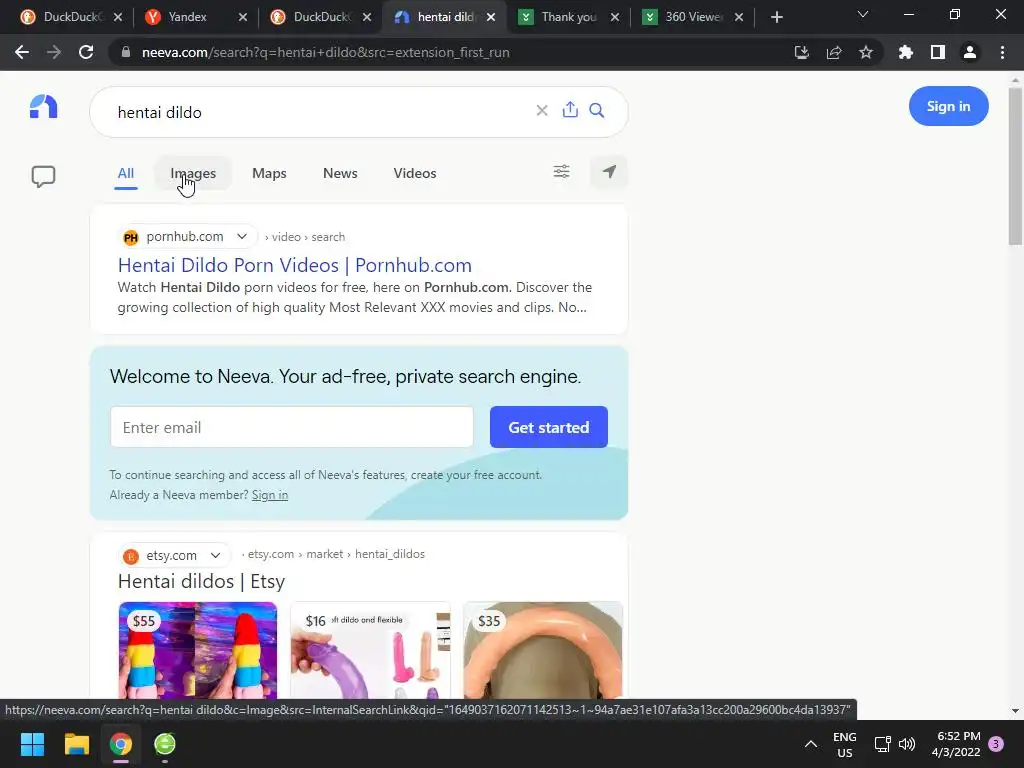
Task: Reload the page
Action: pos(86,52)
